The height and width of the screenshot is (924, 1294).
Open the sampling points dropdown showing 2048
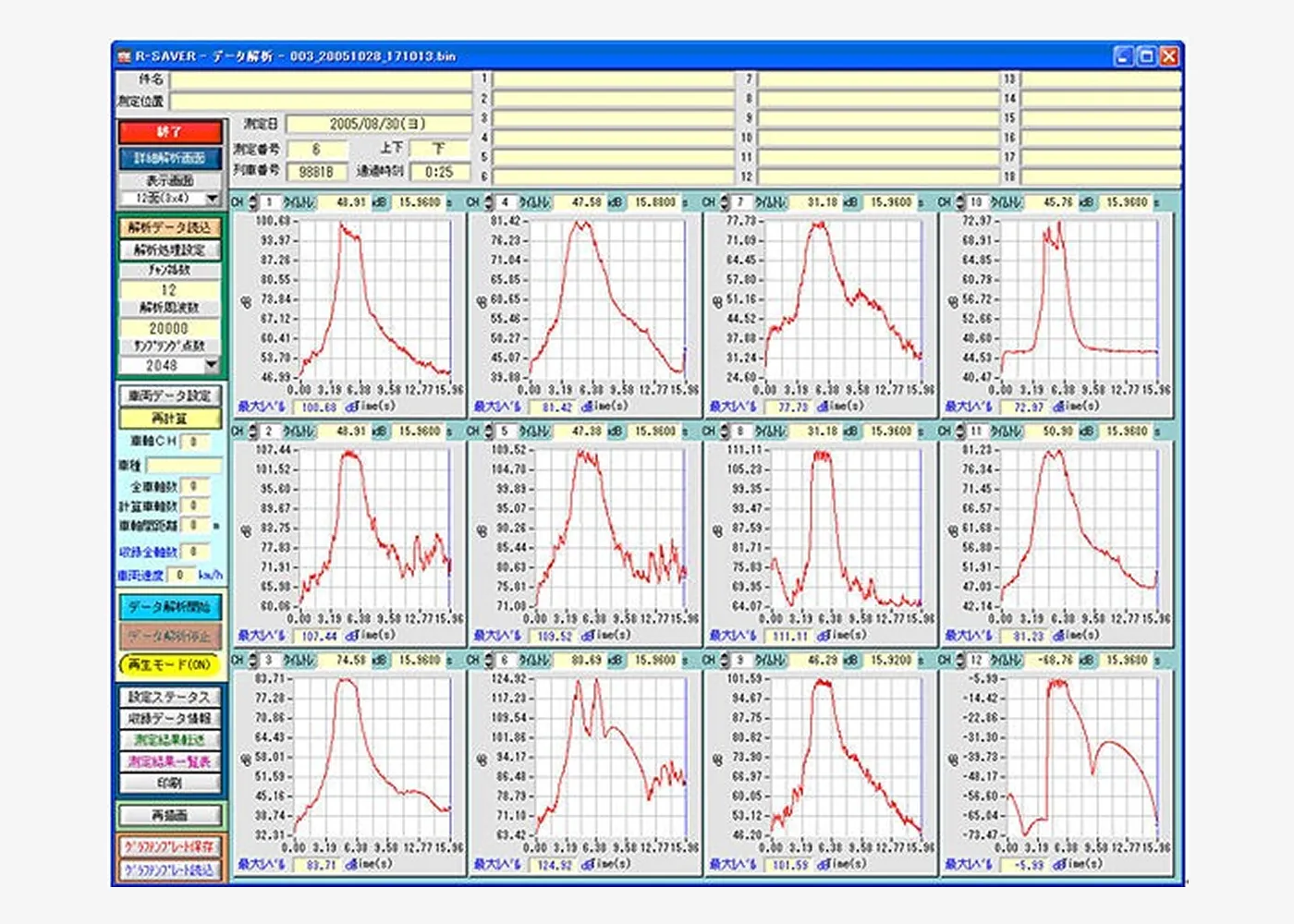coord(212,365)
